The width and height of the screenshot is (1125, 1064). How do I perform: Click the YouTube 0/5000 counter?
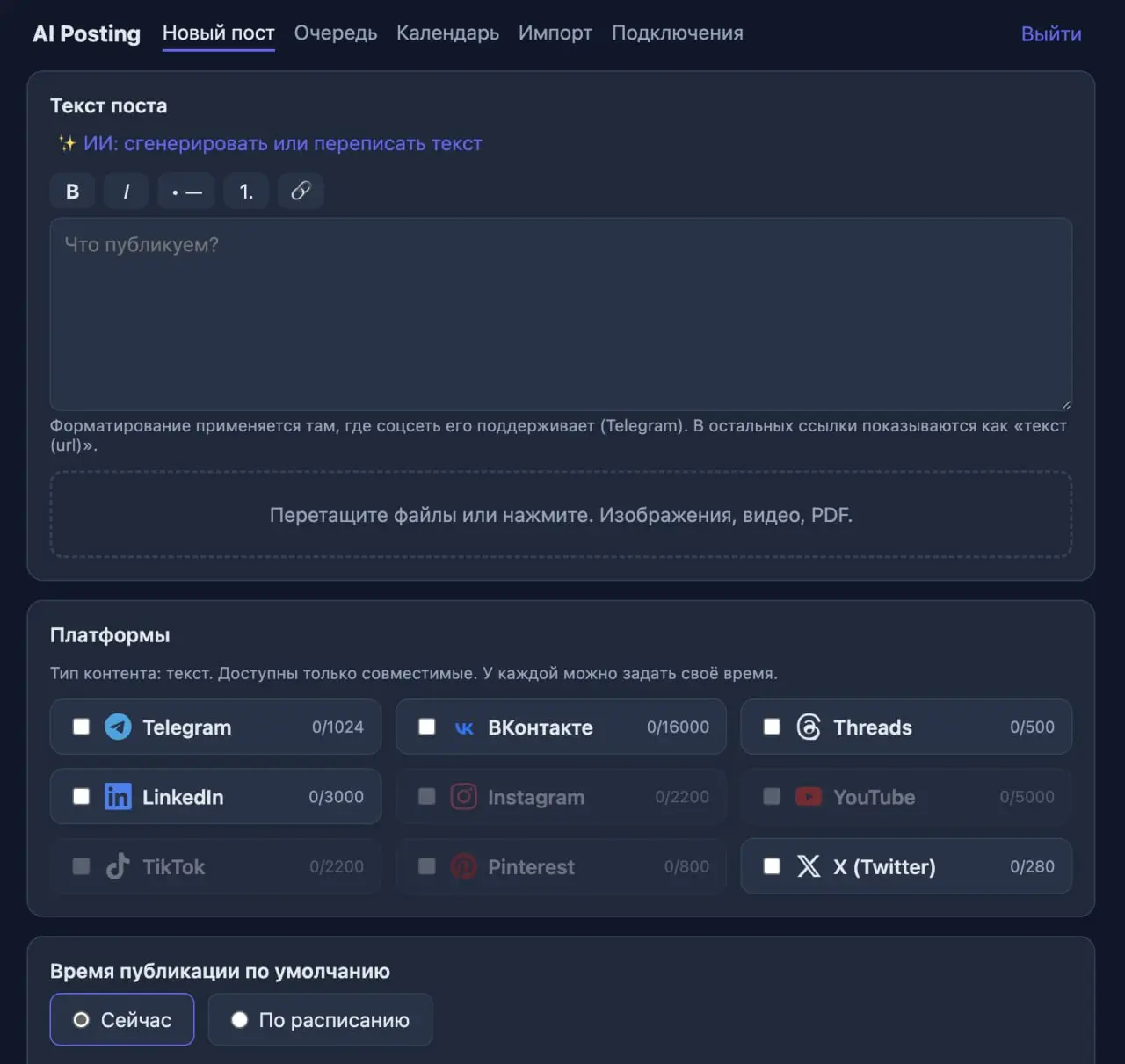[1027, 796]
